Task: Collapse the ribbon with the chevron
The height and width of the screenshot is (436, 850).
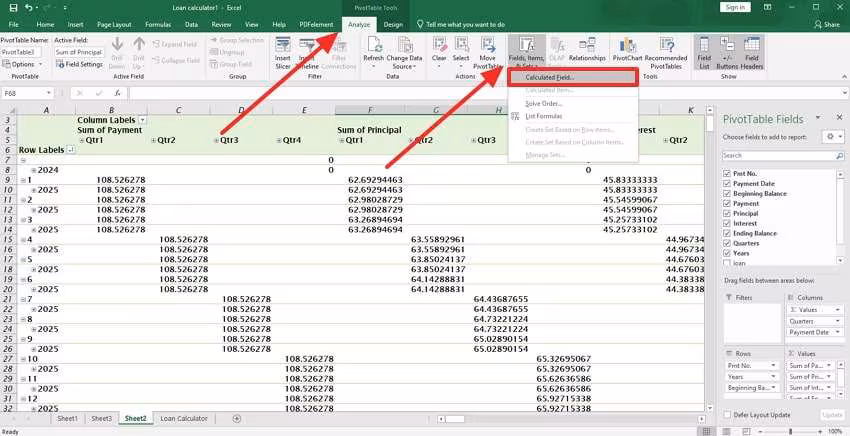Action: pyautogui.click(x=843, y=78)
